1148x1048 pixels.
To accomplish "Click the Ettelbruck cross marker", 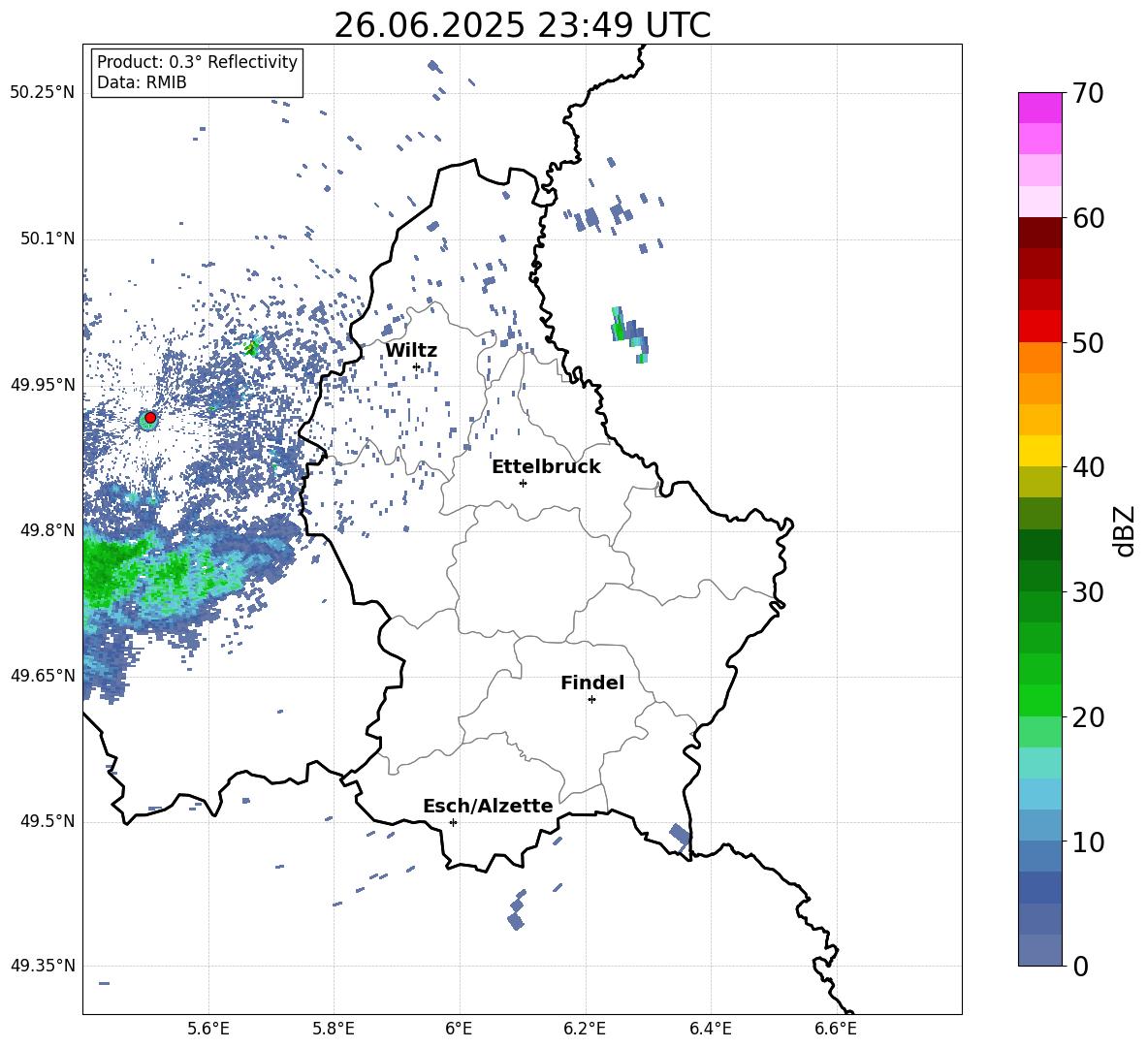I will [x=523, y=483].
